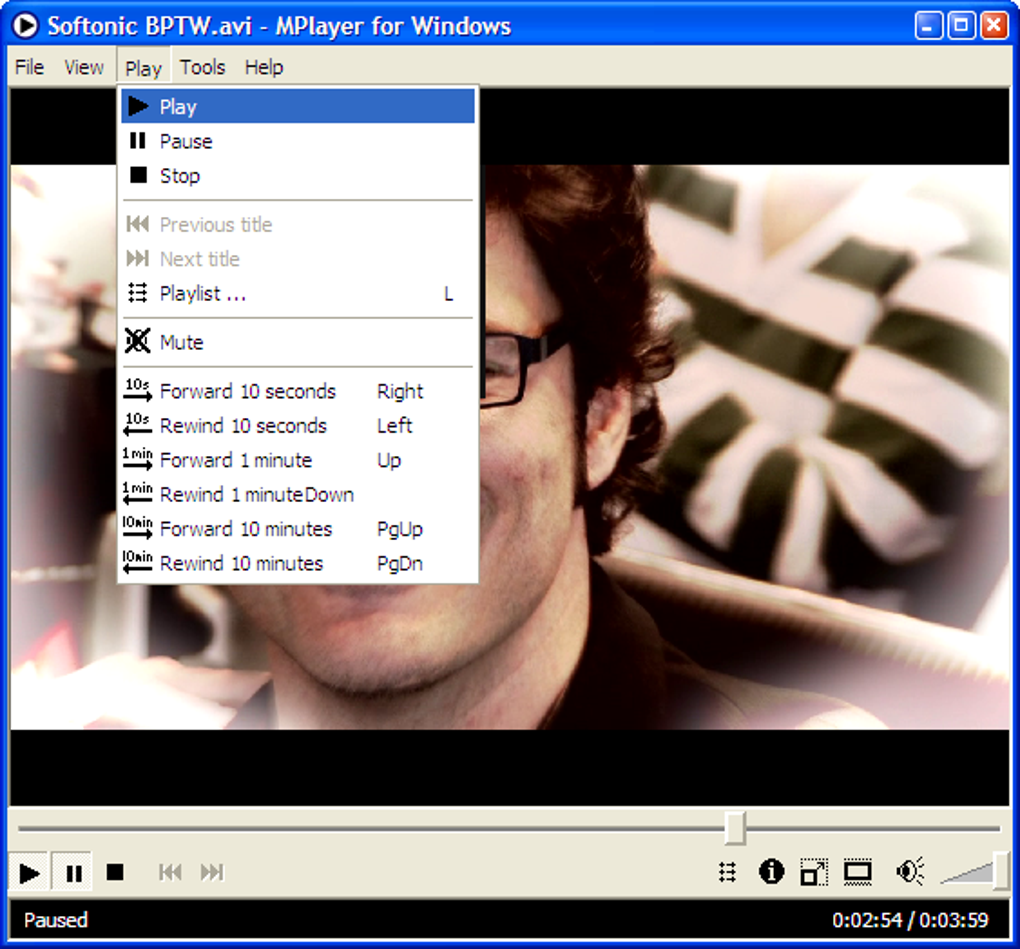Viewport: 1020px width, 949px height.
Task: Click the previous title toolbar button
Action: pyautogui.click(x=170, y=872)
